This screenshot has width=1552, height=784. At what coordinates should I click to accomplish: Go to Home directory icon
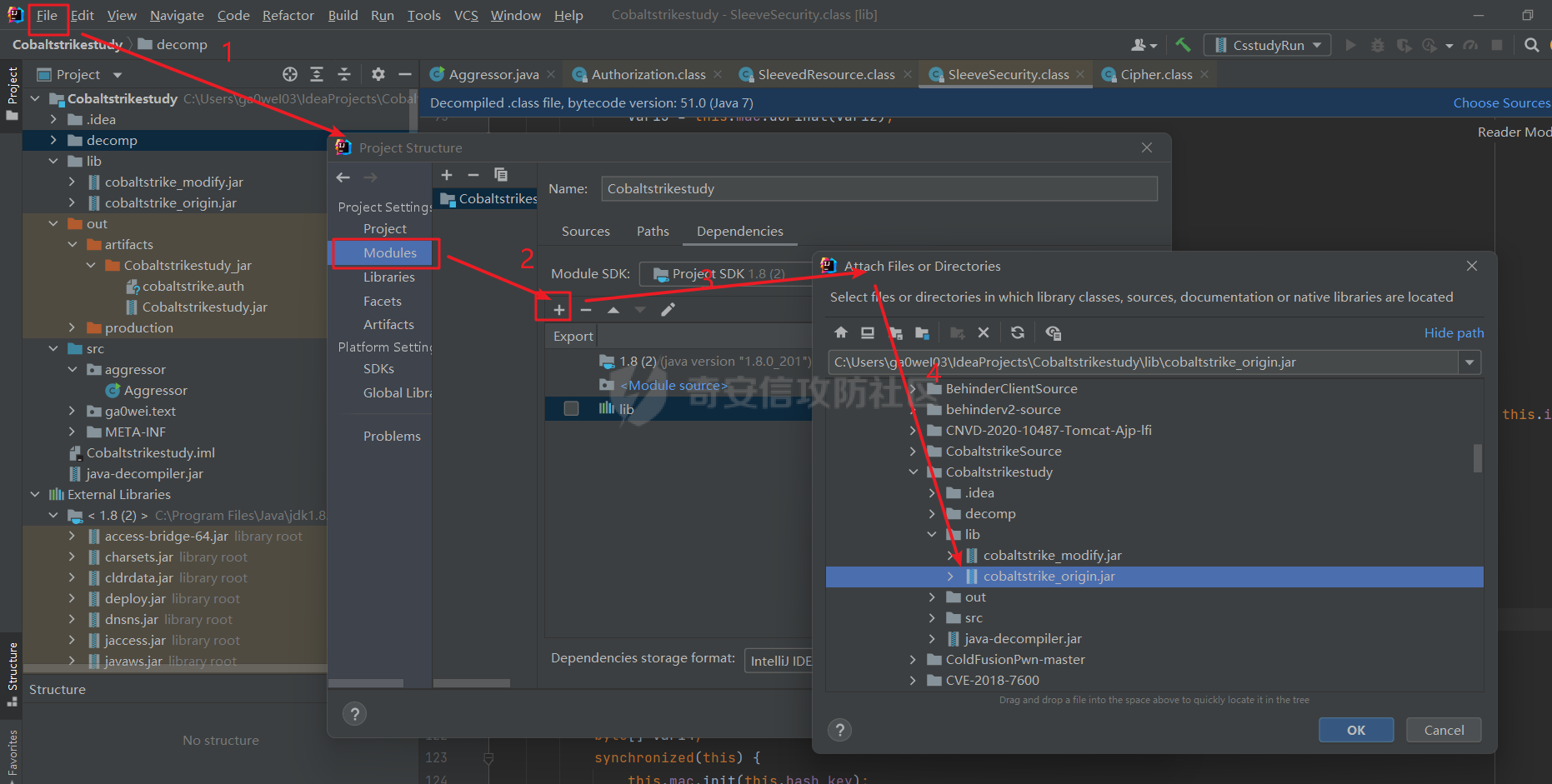pyautogui.click(x=840, y=332)
